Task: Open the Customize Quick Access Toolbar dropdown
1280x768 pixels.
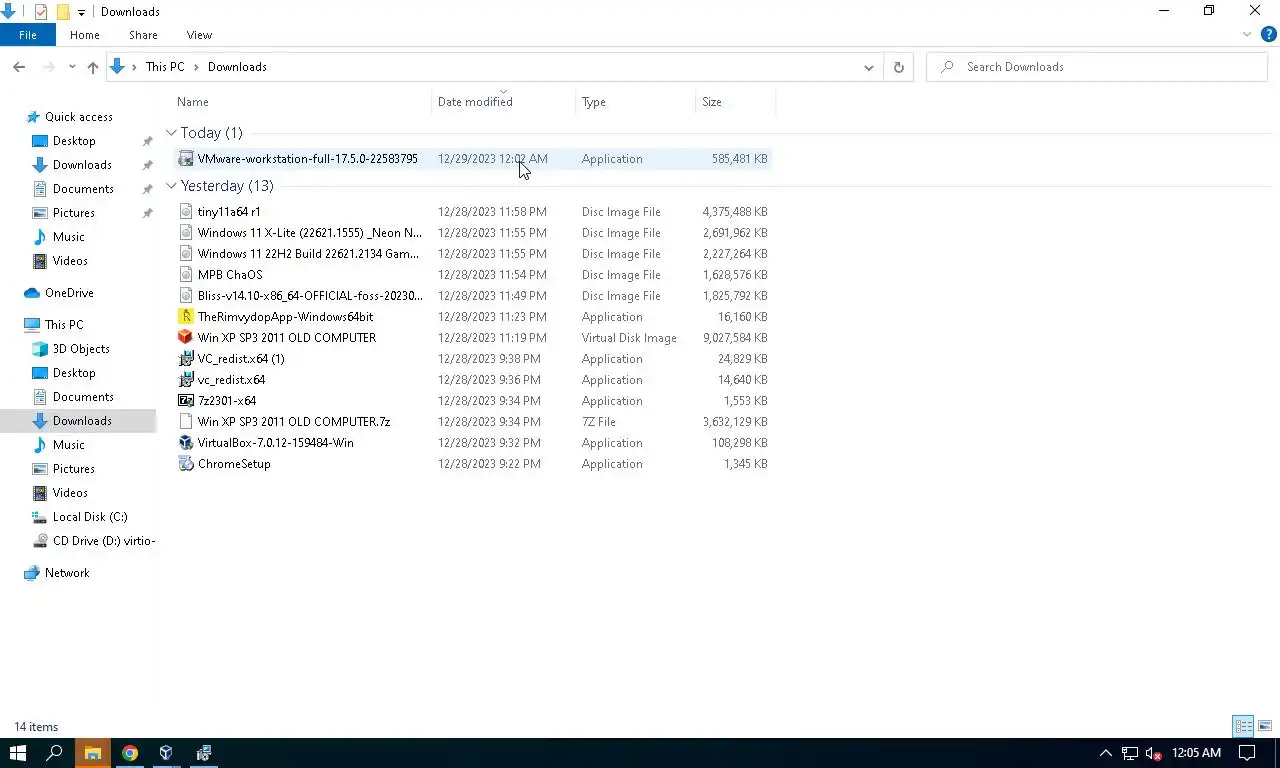Action: tap(82, 12)
